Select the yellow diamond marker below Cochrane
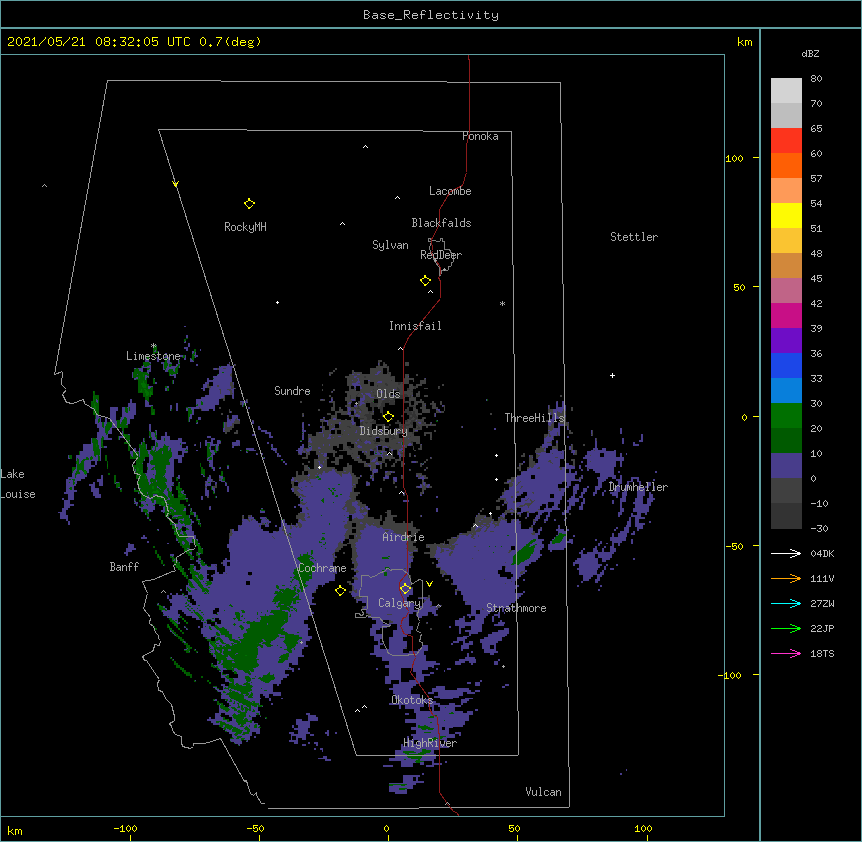Viewport: 862px width, 842px height. (340, 591)
